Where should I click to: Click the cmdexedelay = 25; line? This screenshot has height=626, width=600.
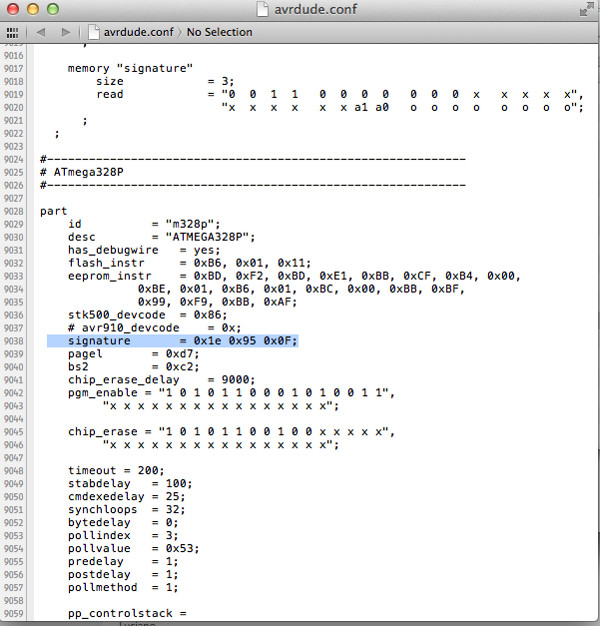click(127, 497)
